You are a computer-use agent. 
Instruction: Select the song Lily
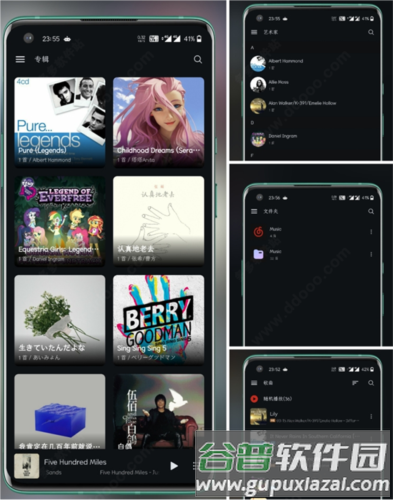(313, 417)
